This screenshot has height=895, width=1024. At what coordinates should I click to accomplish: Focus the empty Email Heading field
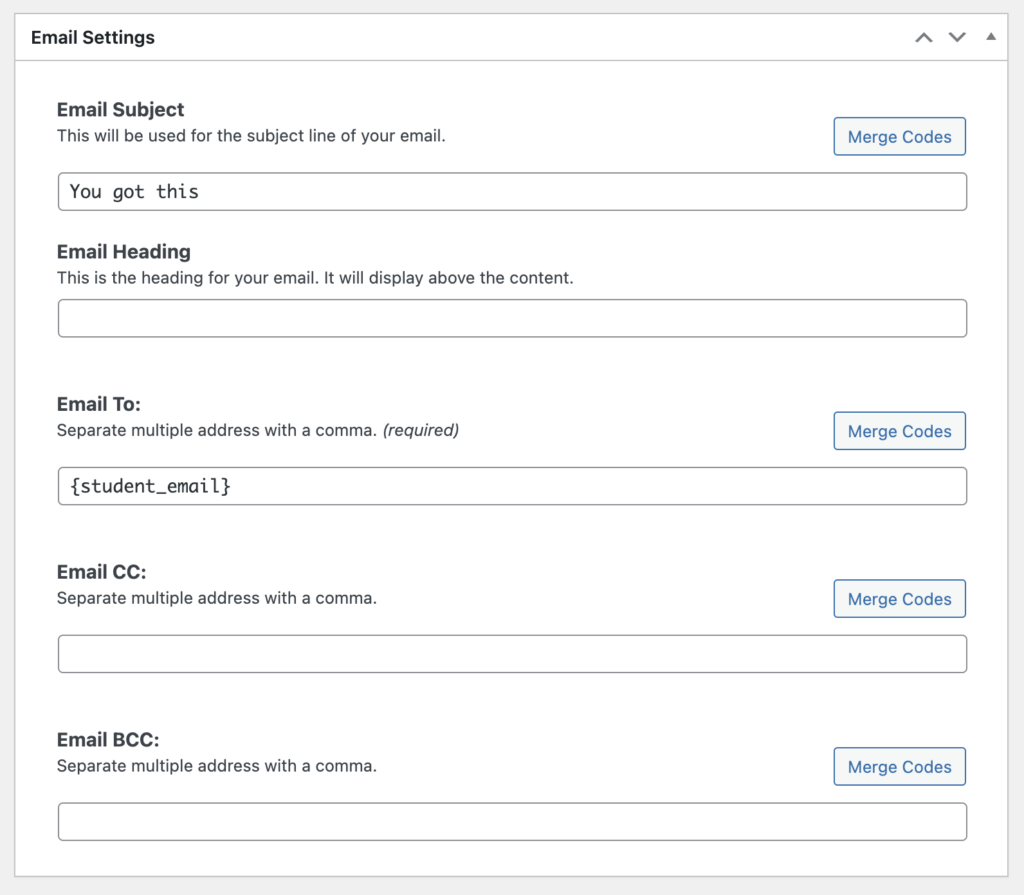tap(512, 319)
